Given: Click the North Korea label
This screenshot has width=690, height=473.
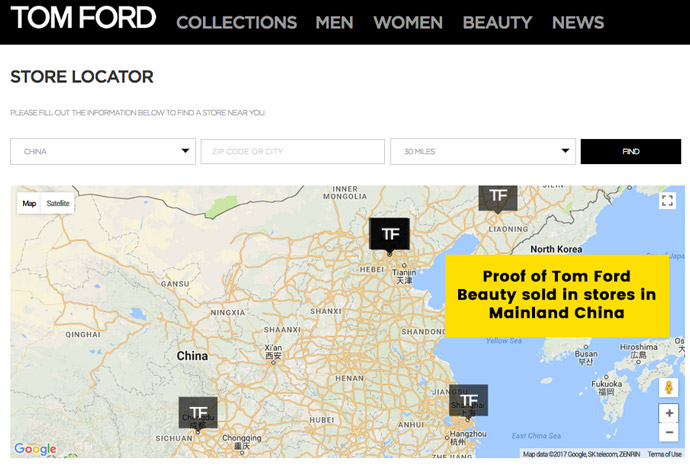Looking at the screenshot, I should [x=556, y=249].
